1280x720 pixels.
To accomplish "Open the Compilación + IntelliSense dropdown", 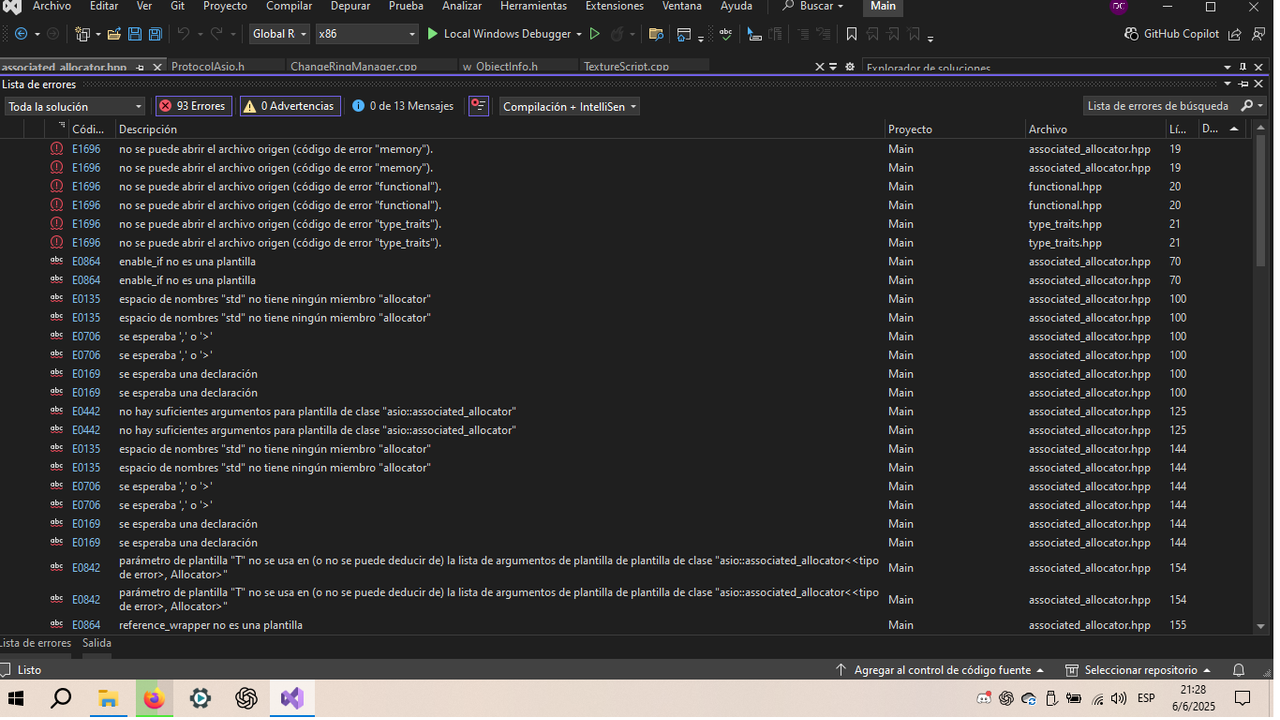I will point(569,106).
